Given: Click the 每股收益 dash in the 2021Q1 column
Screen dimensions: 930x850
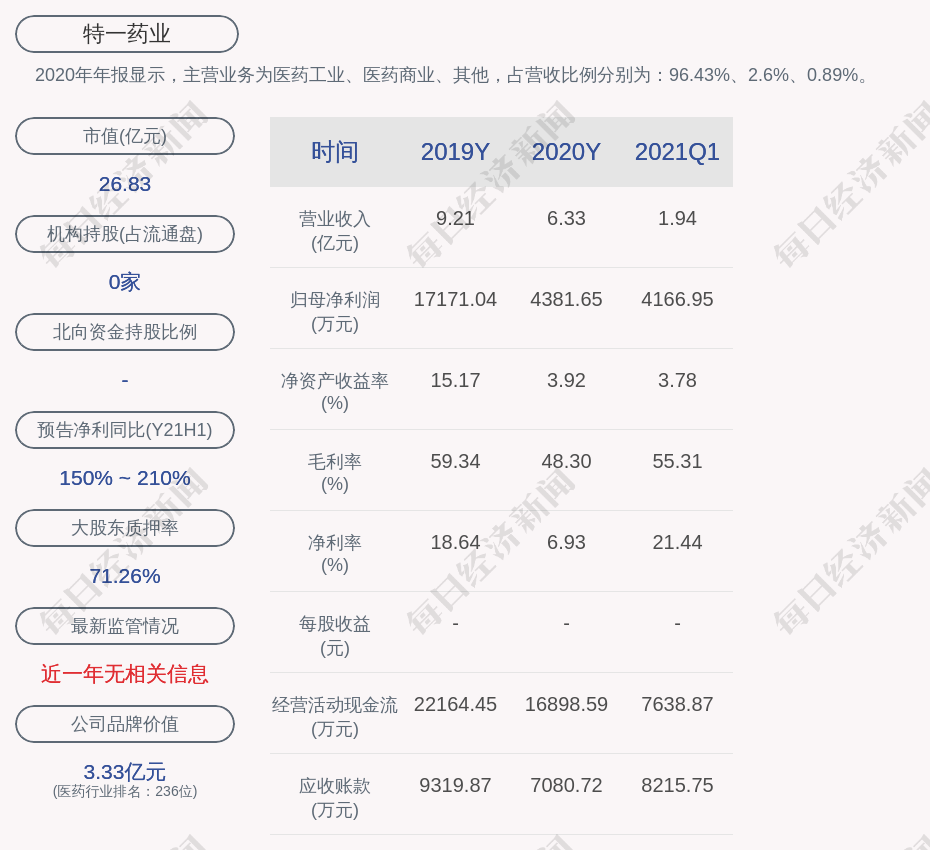Looking at the screenshot, I should click(677, 623).
